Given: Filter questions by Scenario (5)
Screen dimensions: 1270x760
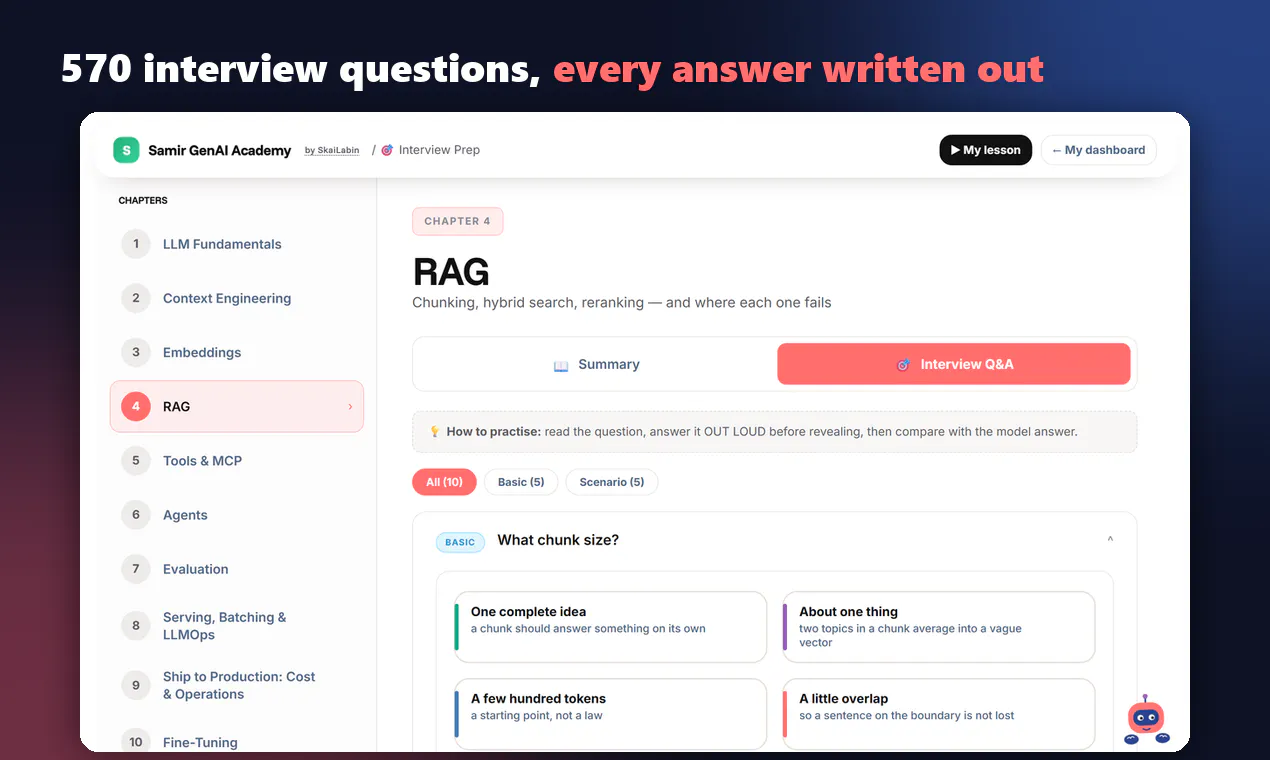Looking at the screenshot, I should (x=612, y=482).
